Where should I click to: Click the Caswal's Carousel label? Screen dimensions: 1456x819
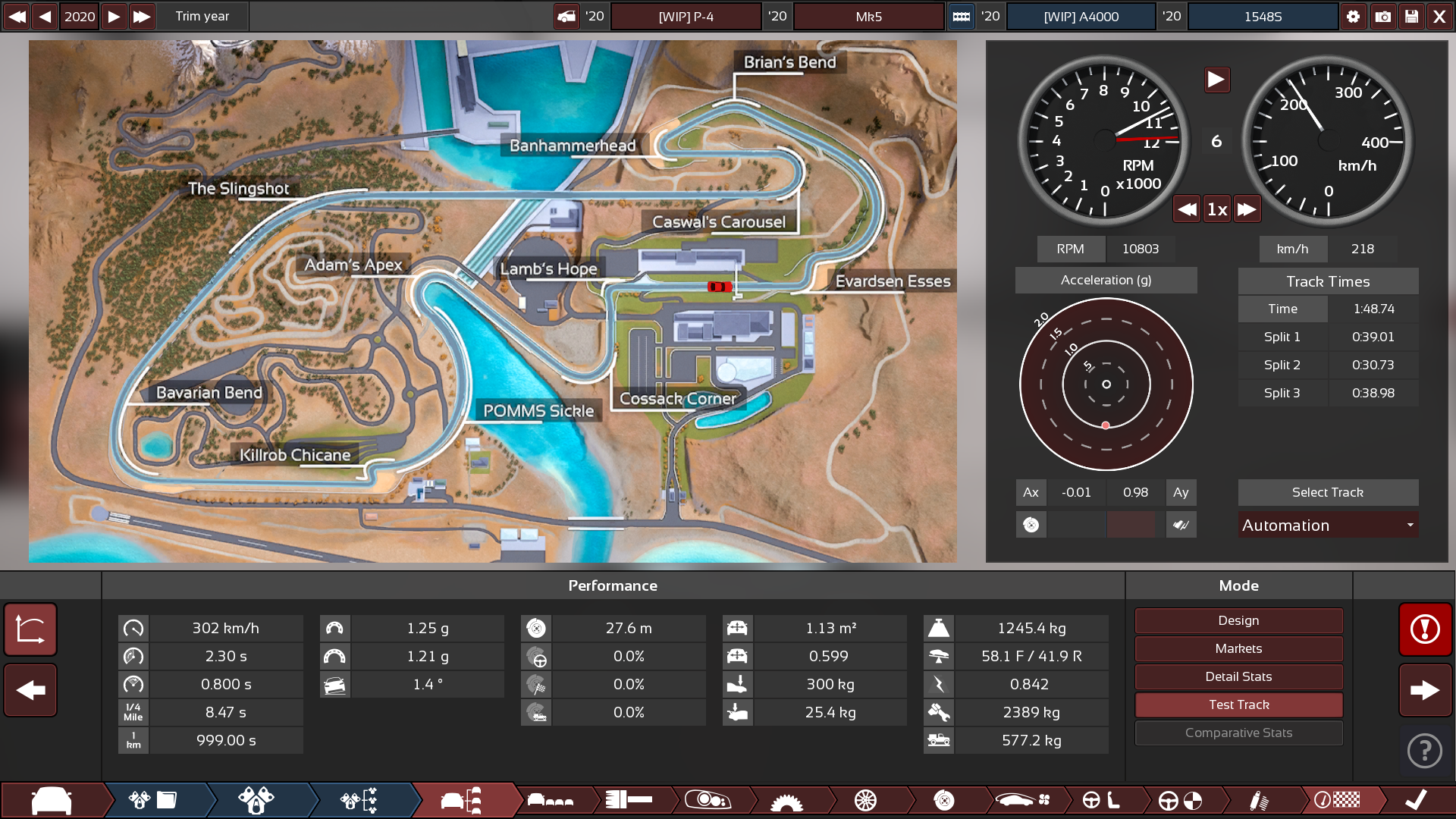pyautogui.click(x=719, y=222)
